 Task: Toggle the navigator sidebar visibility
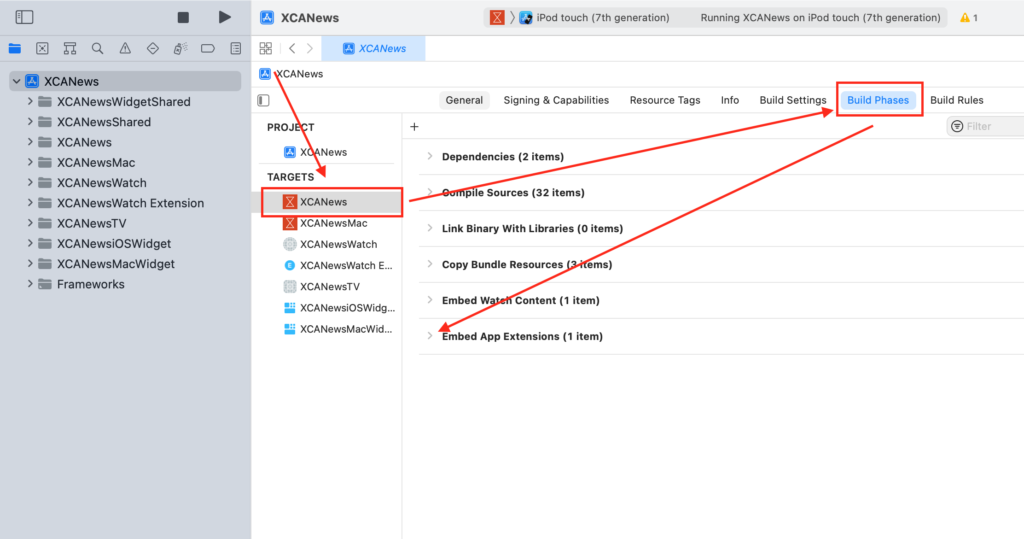point(24,17)
